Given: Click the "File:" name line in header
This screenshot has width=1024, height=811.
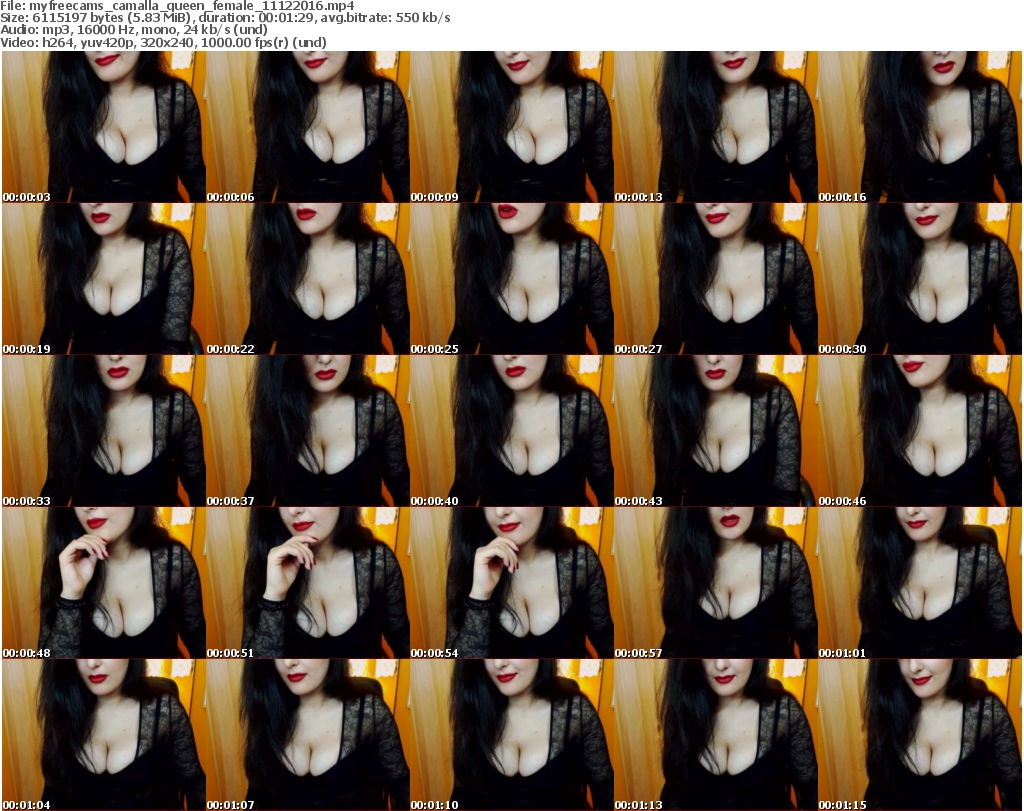Looking at the screenshot, I should pos(178,6).
